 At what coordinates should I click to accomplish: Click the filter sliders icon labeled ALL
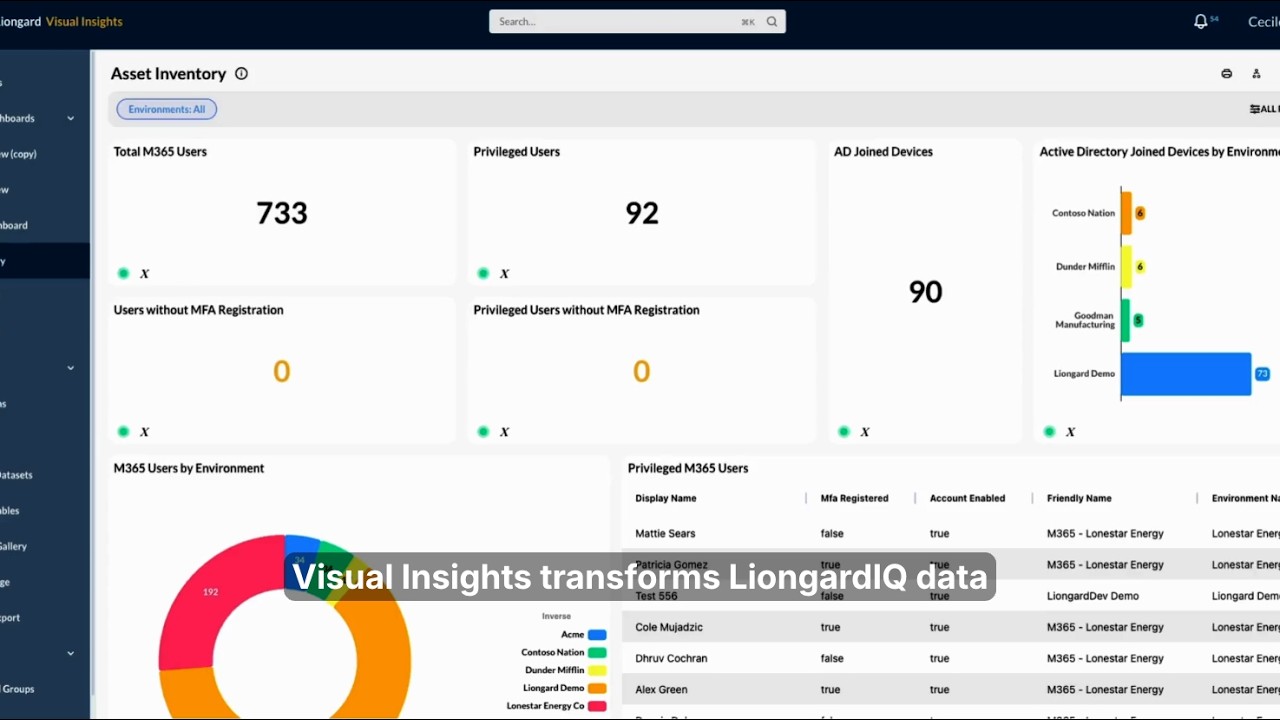pos(1255,109)
